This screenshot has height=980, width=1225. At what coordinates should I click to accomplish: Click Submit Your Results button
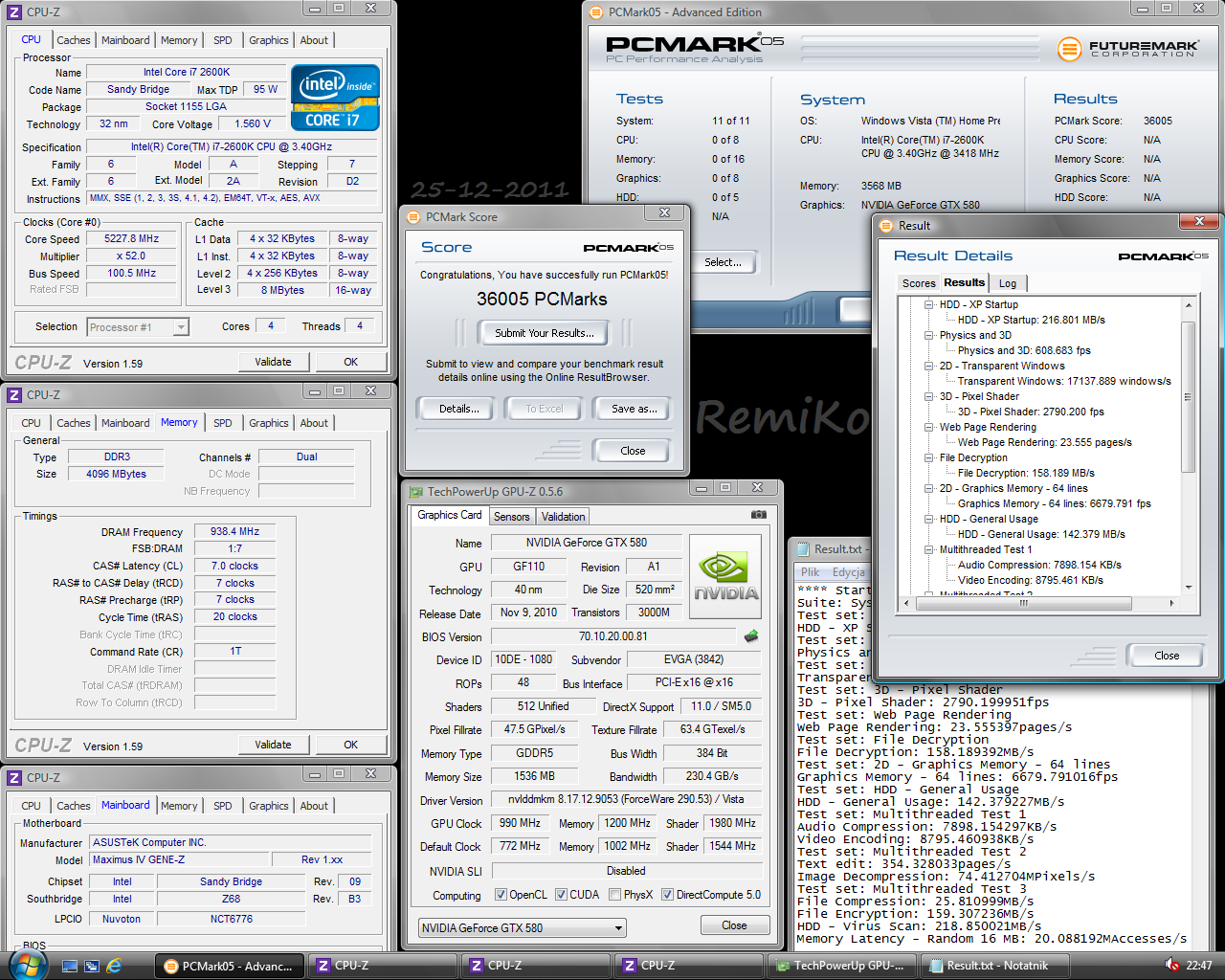(544, 333)
